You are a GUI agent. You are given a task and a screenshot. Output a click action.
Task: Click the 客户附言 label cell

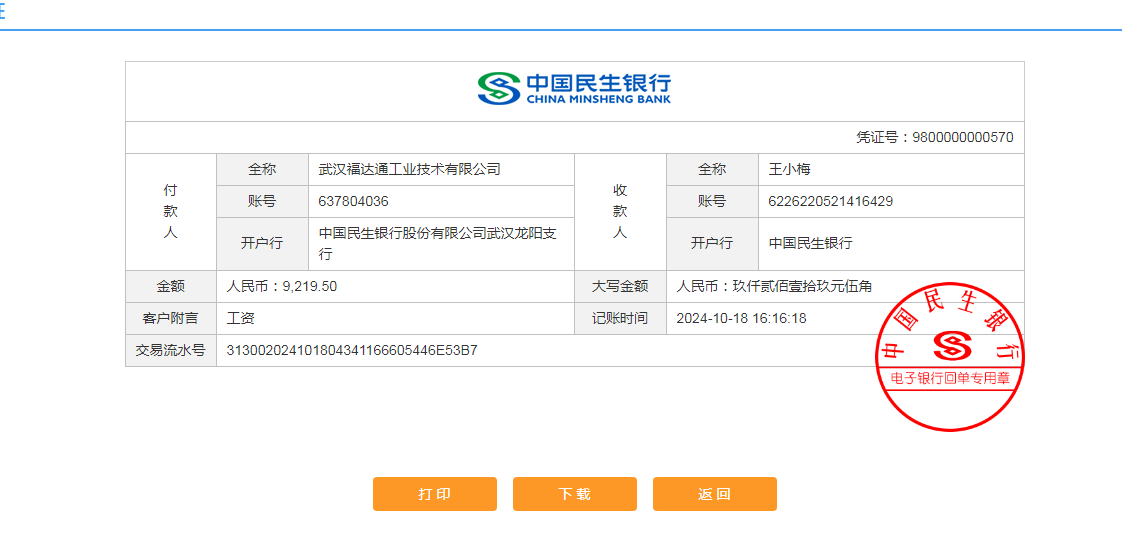171,319
